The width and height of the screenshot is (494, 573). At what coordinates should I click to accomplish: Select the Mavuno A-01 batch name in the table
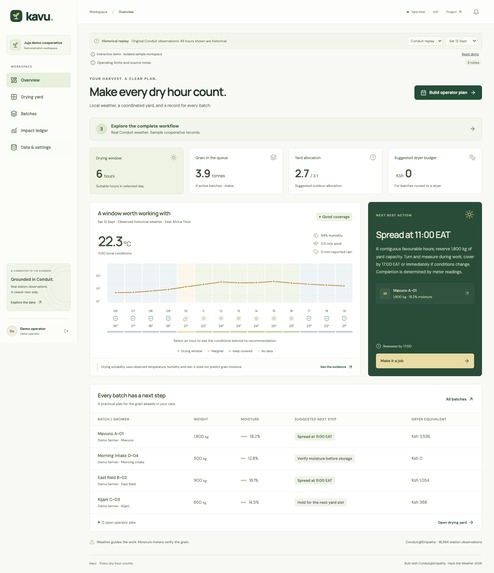pos(111,433)
